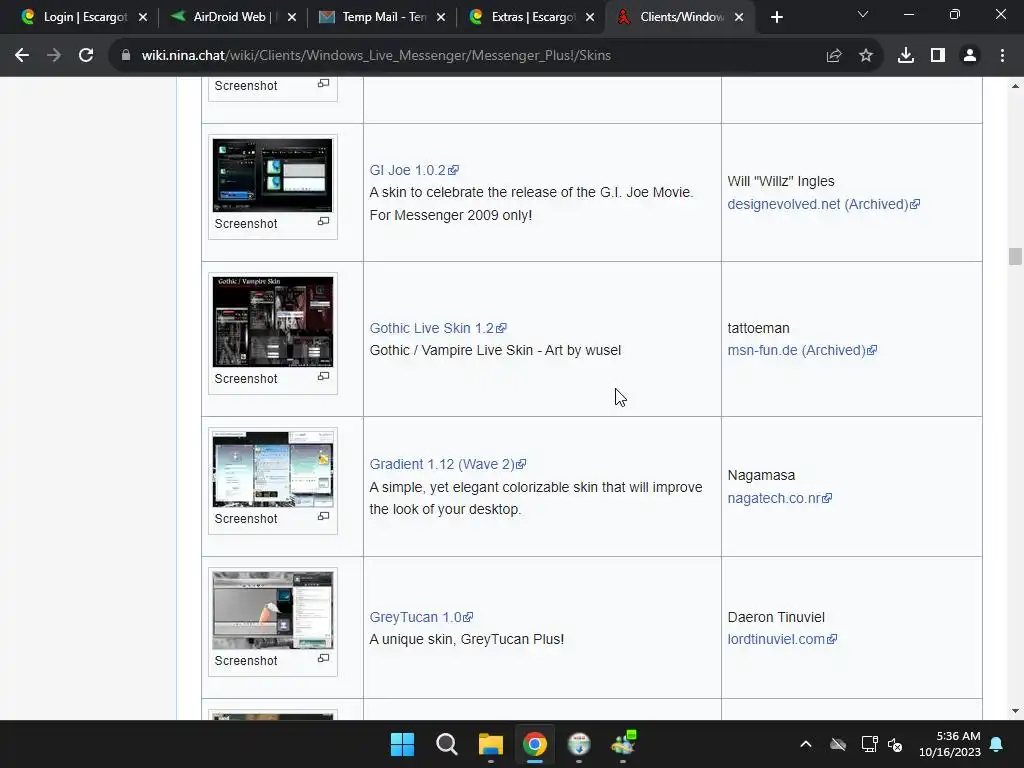Enlarge GI Joe screenshot via magnify icon
This screenshot has width=1024, height=768.
click(x=323, y=221)
